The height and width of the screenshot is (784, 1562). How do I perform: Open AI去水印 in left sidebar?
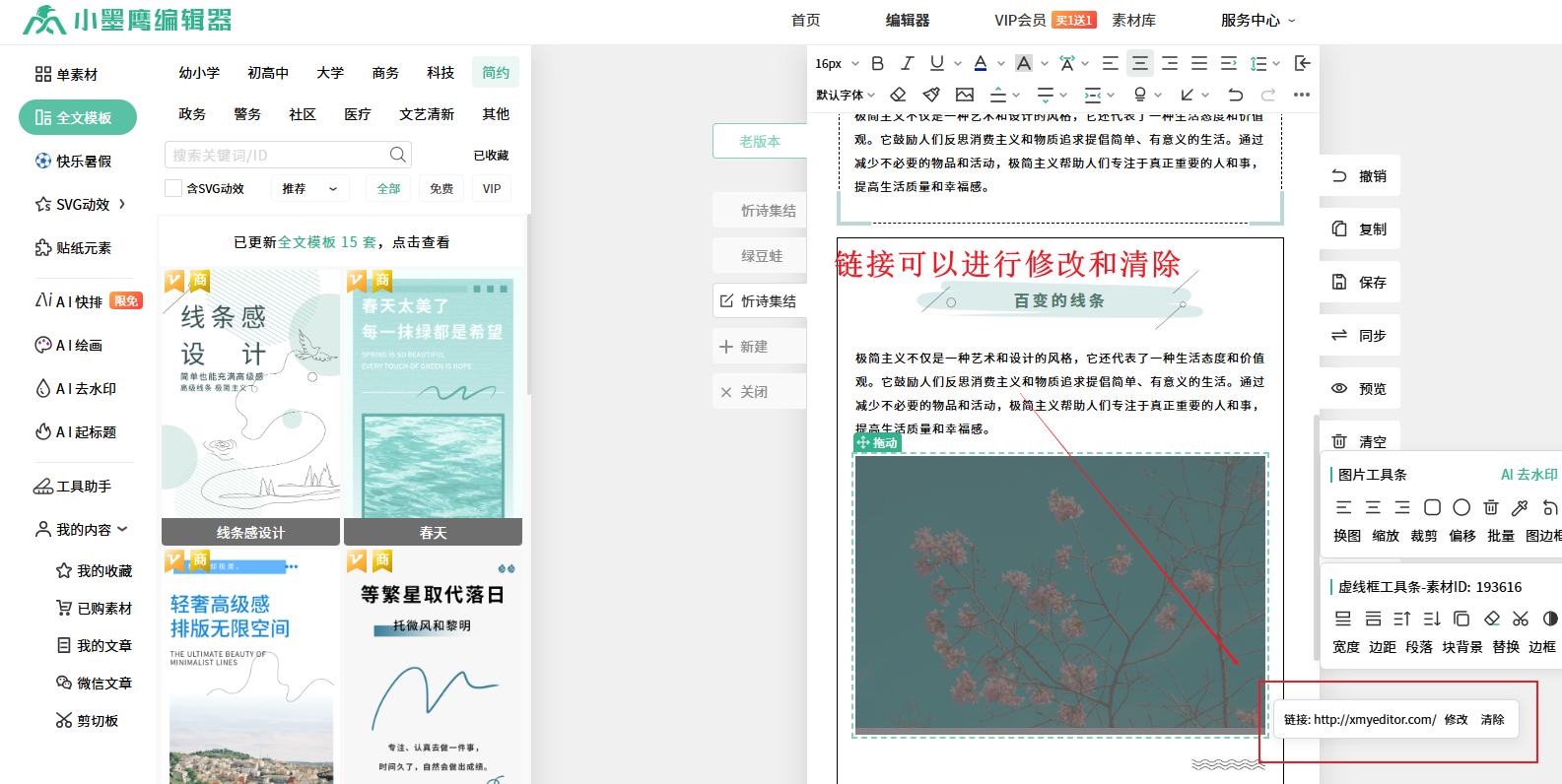[76, 388]
